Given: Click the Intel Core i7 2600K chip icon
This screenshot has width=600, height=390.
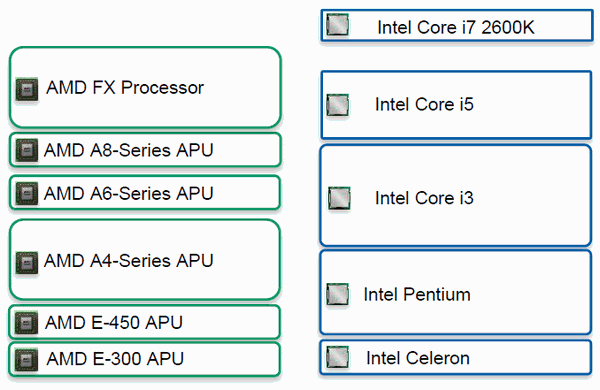Looking at the screenshot, I should (338, 25).
